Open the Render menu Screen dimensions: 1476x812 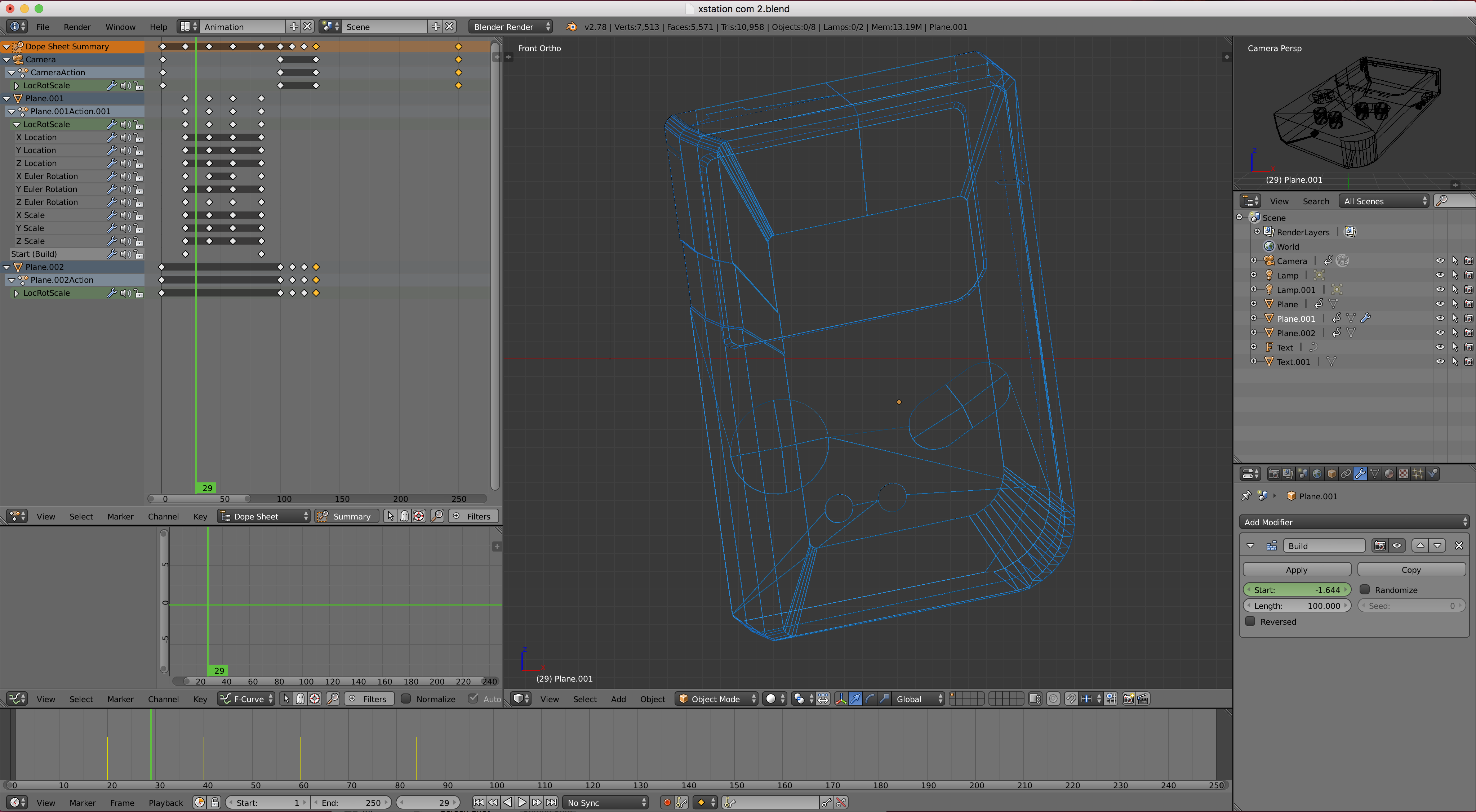77,27
